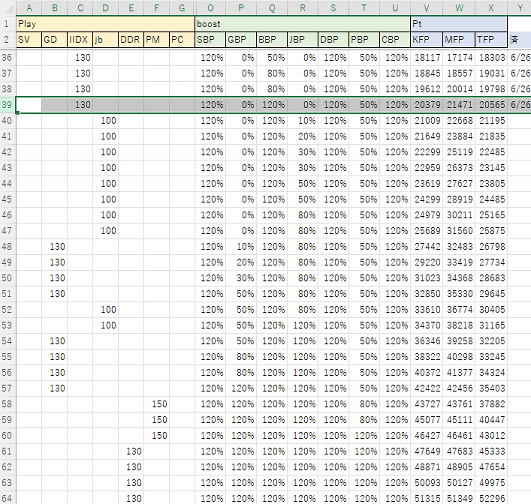Select DDR value 130 in row 61

point(131,452)
